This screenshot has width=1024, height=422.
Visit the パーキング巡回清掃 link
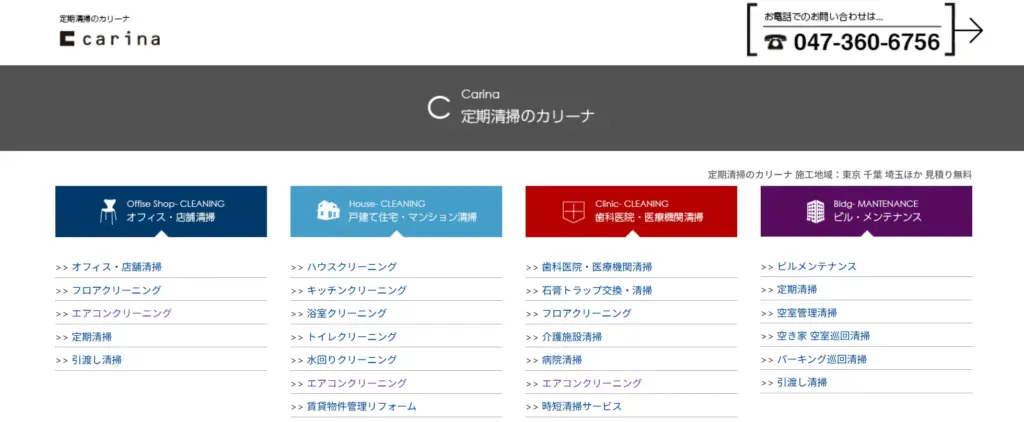coord(821,359)
